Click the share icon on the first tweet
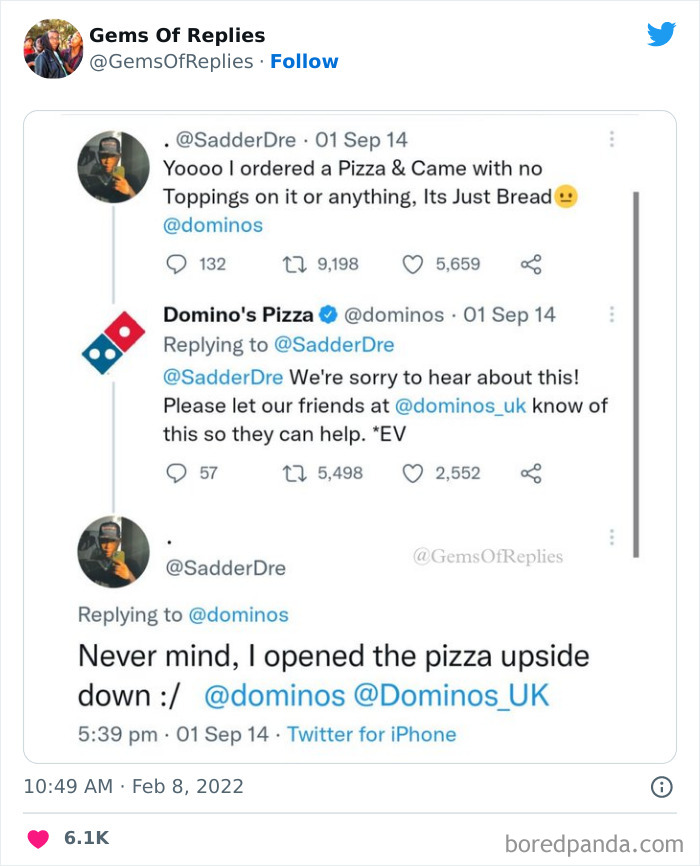 coord(532,263)
